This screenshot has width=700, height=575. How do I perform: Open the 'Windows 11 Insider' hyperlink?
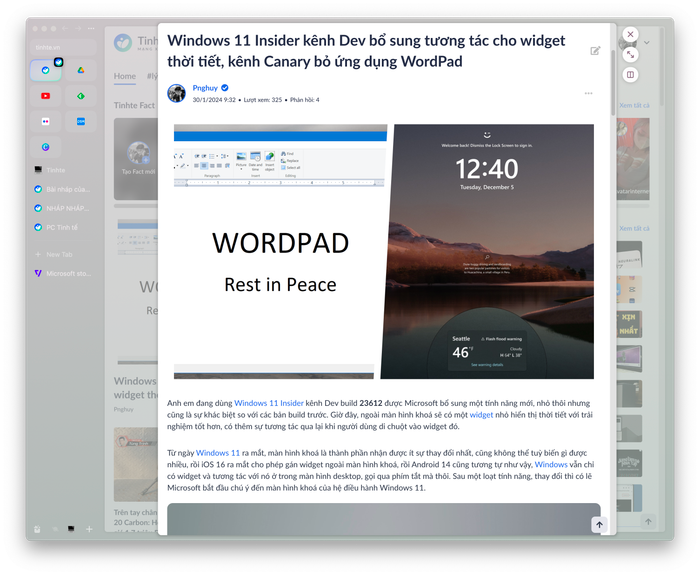point(269,403)
